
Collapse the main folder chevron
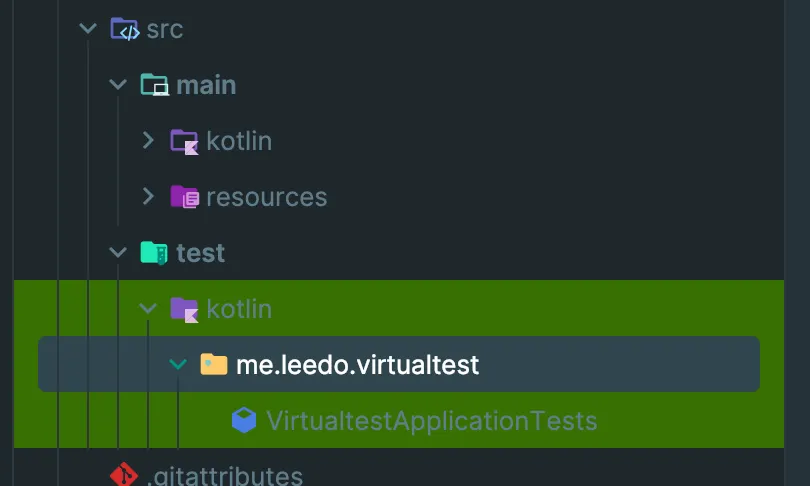118,85
